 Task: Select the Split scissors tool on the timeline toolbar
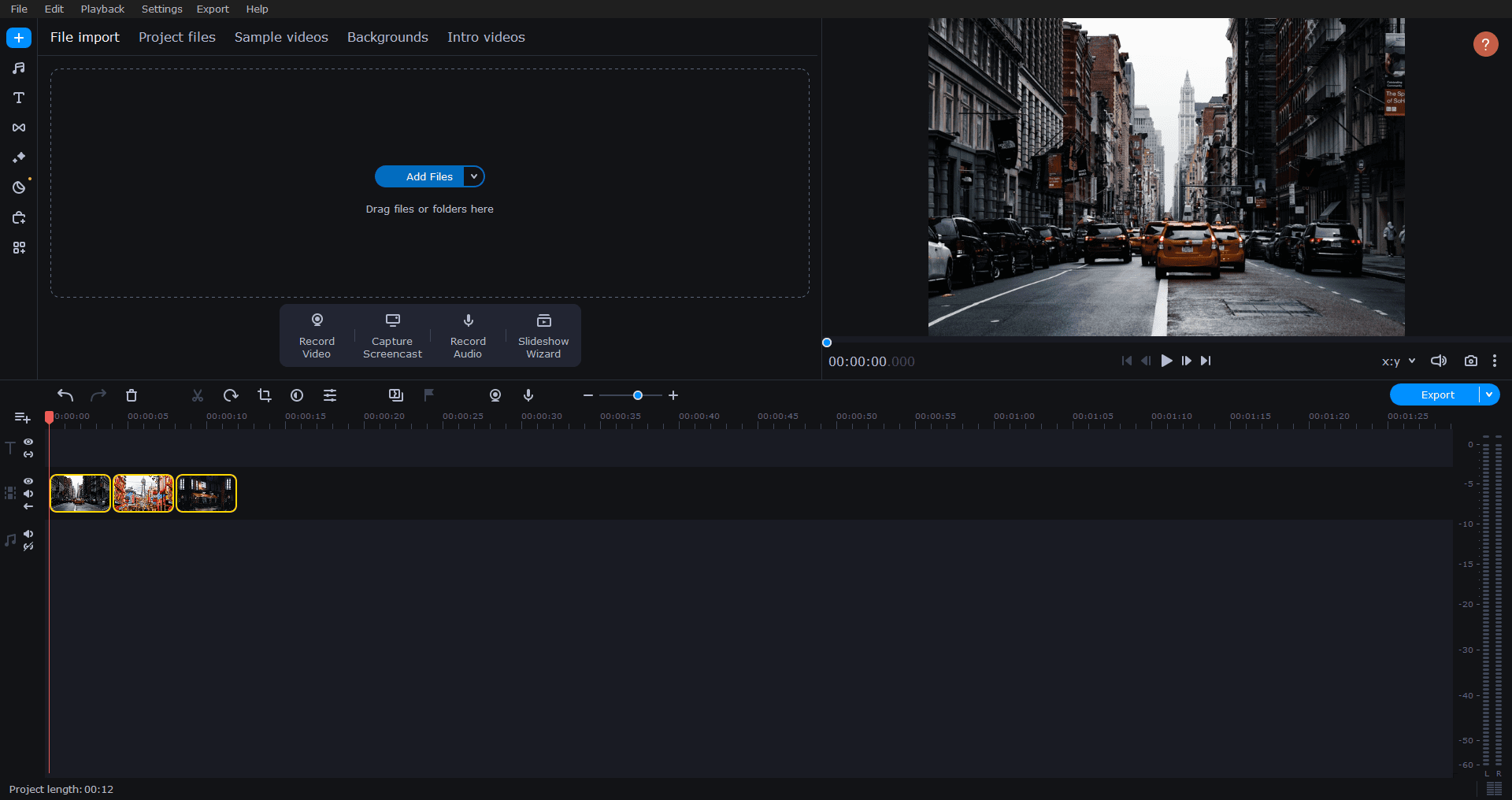(197, 395)
